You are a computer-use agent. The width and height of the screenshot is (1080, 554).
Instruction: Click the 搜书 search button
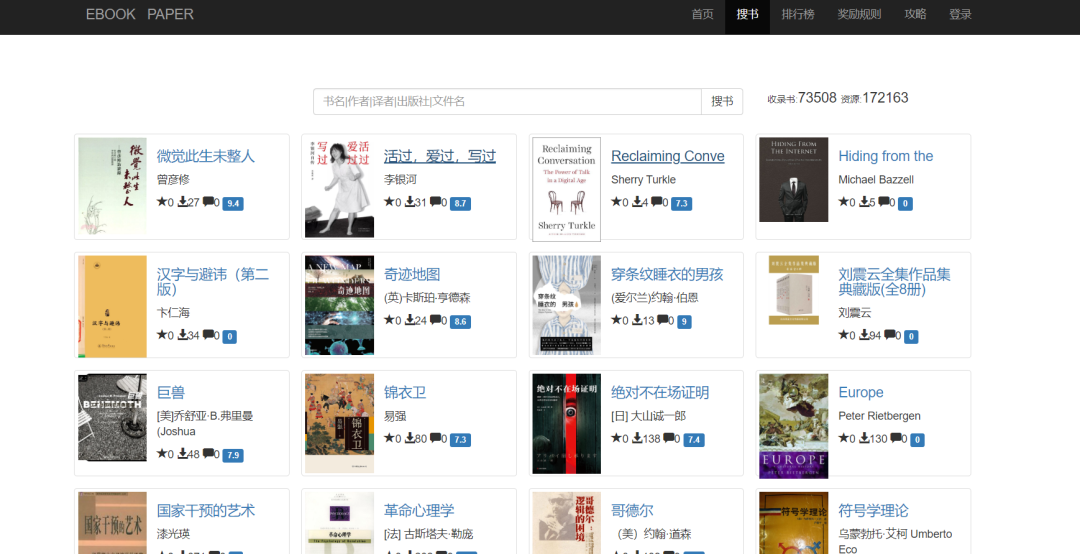(x=722, y=101)
